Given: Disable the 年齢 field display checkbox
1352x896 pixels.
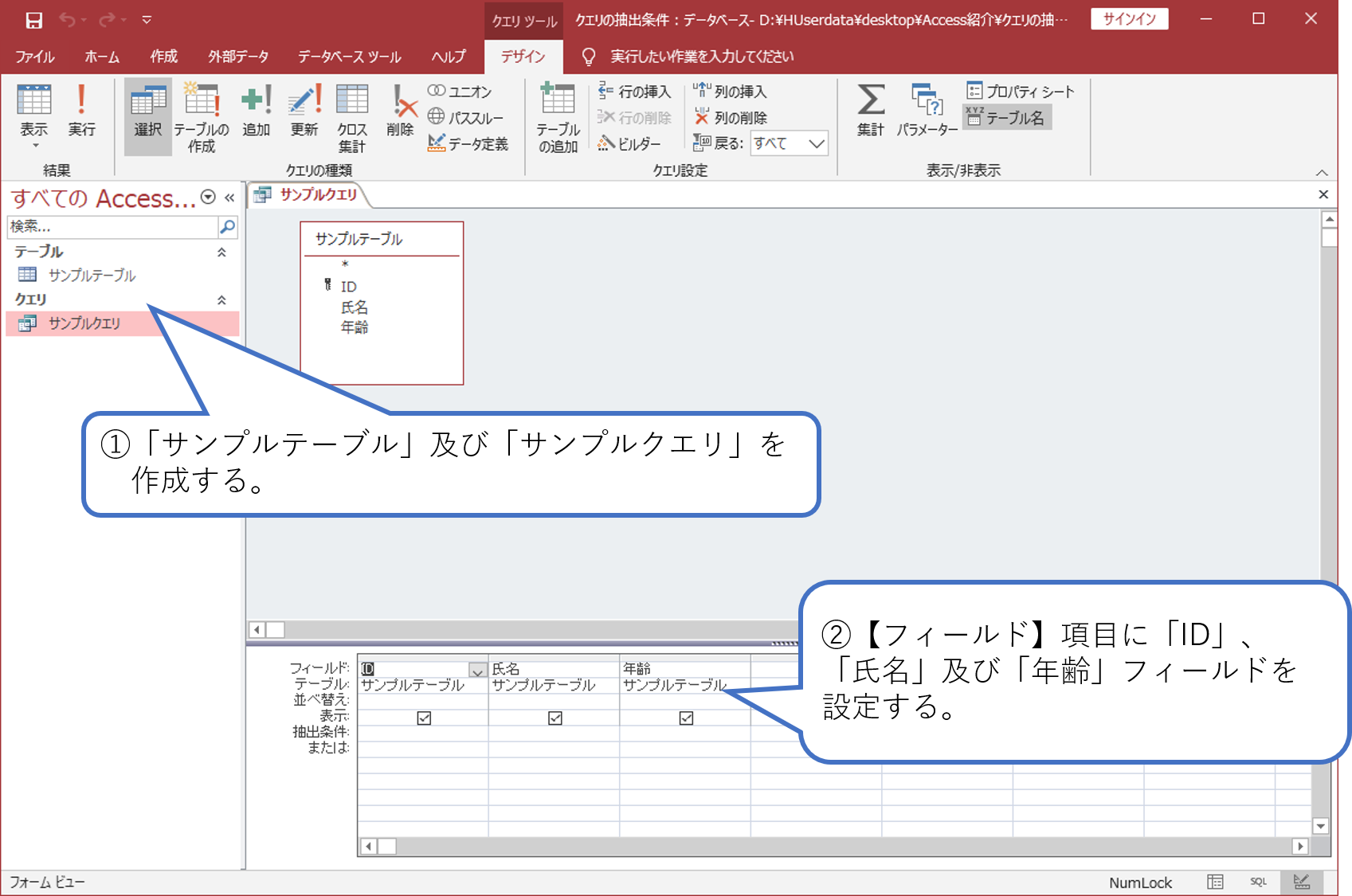Looking at the screenshot, I should coord(686,718).
